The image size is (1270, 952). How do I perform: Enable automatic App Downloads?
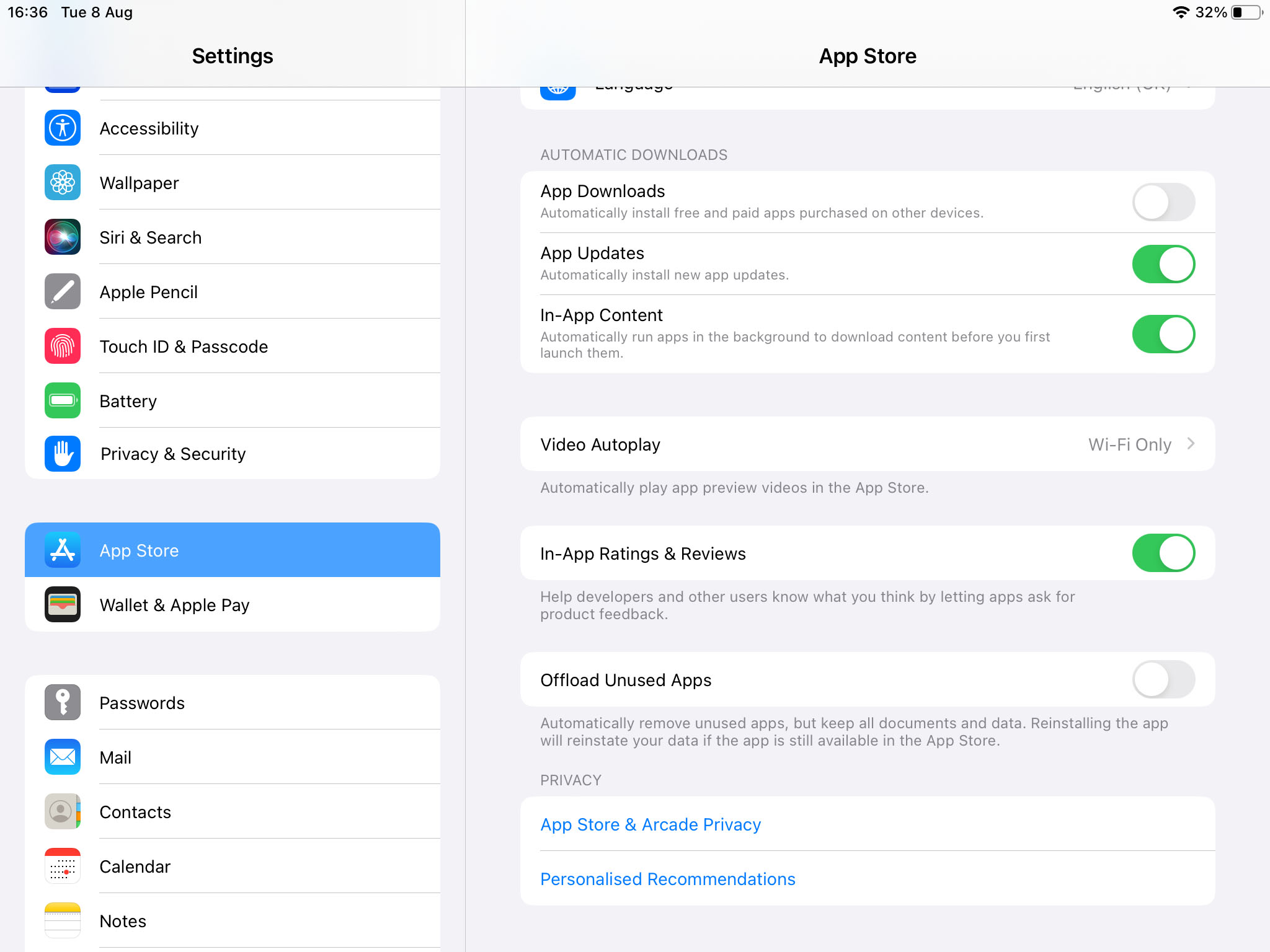1163,201
